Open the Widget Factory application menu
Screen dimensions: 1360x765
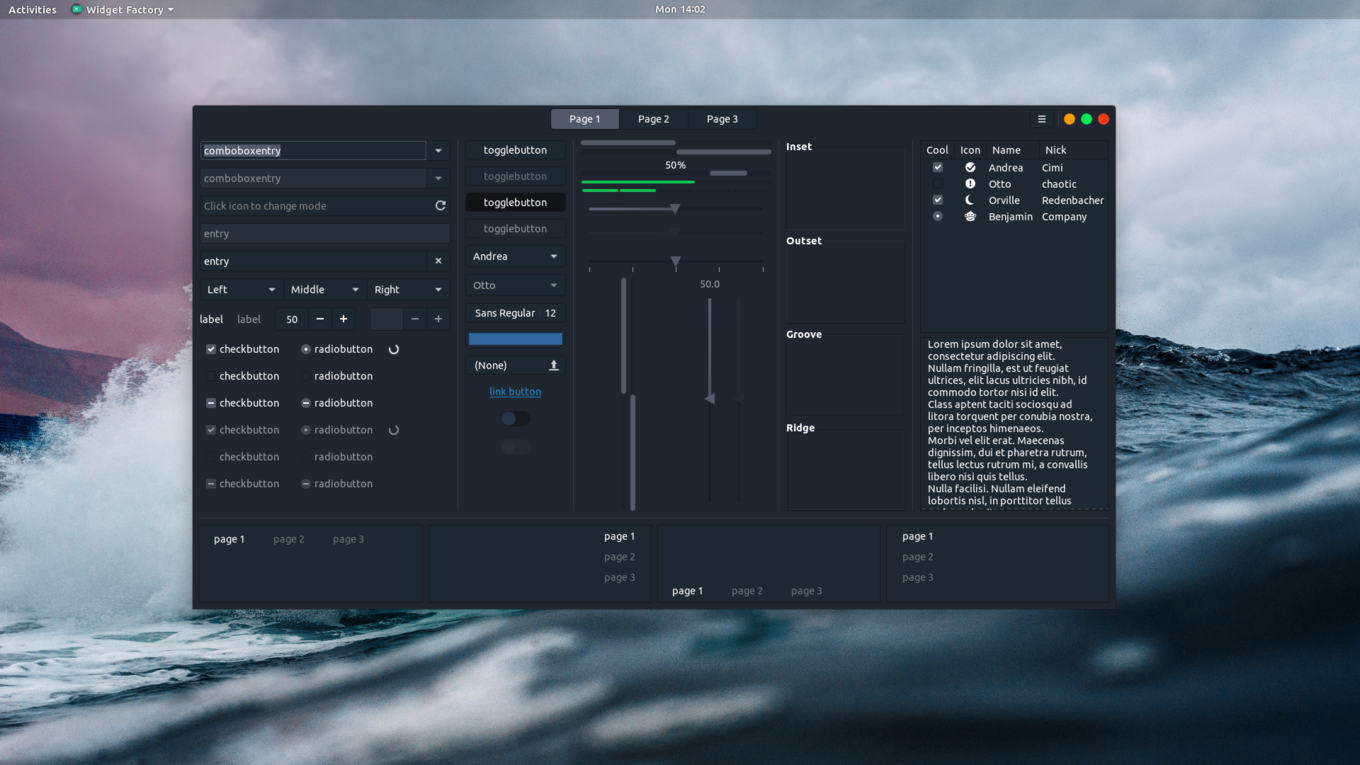[x=122, y=9]
